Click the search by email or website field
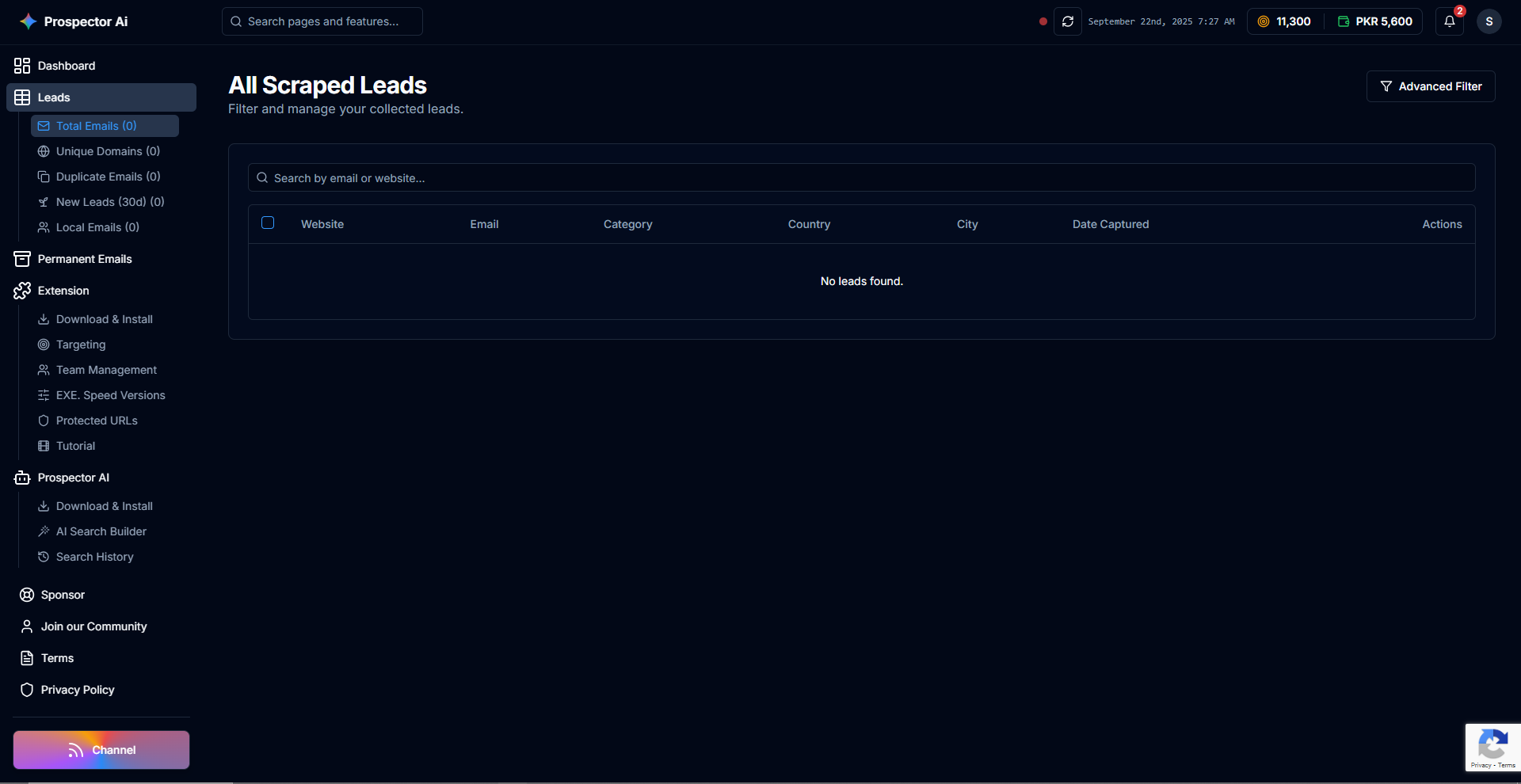 [861, 178]
